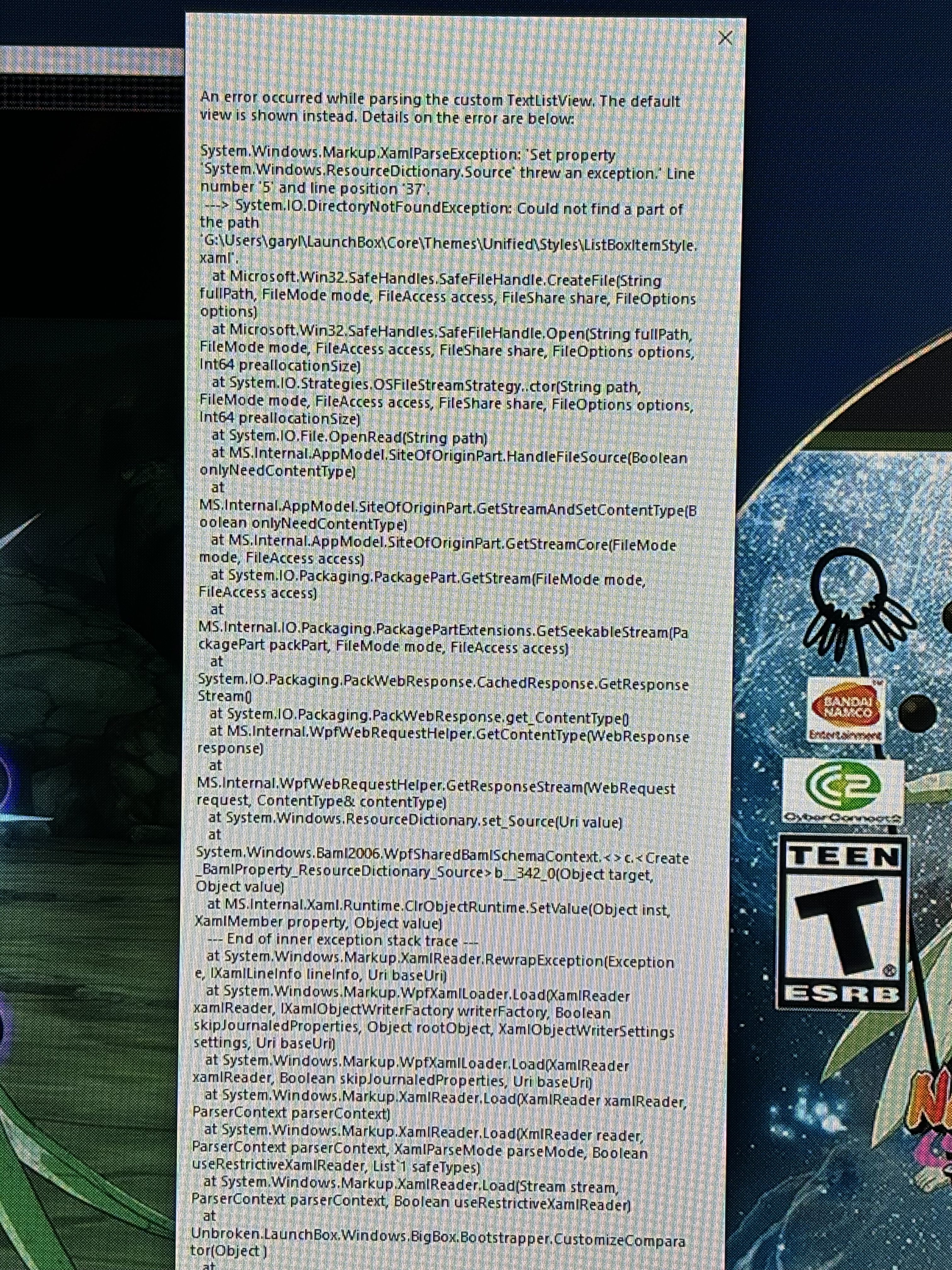Click "at System.IO.File.OpenRead(String path)" line
952x1270 pixels.
click(x=349, y=437)
